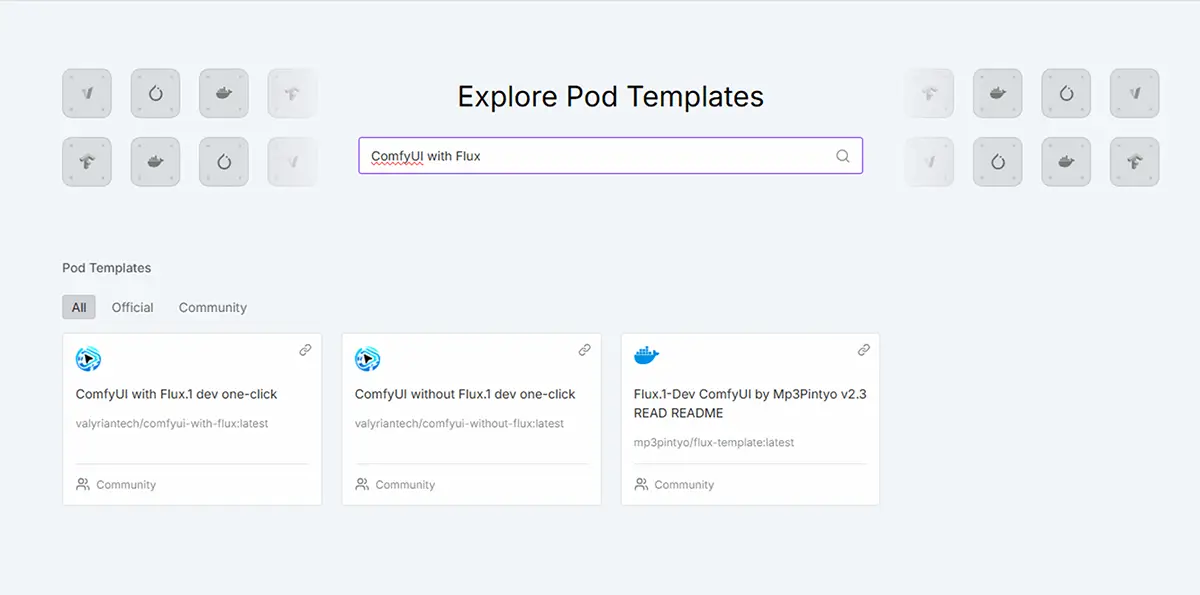The image size is (1200, 595).
Task: Copy link icon on Mp3Pintyo template card
Action: [x=863, y=350]
